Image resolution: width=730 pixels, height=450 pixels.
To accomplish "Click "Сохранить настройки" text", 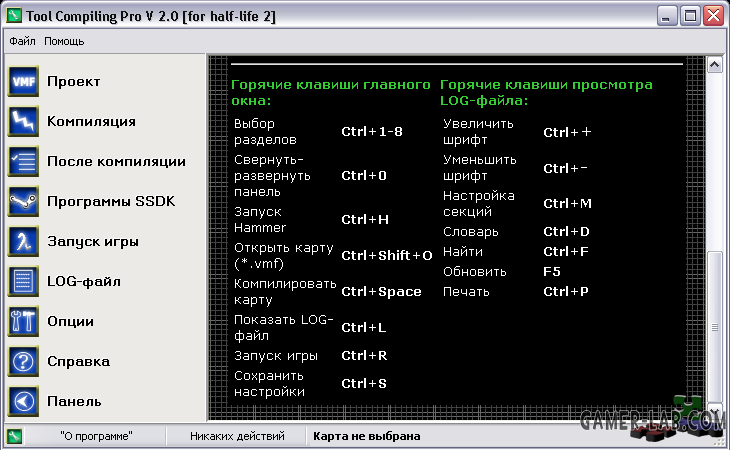I will (269, 383).
